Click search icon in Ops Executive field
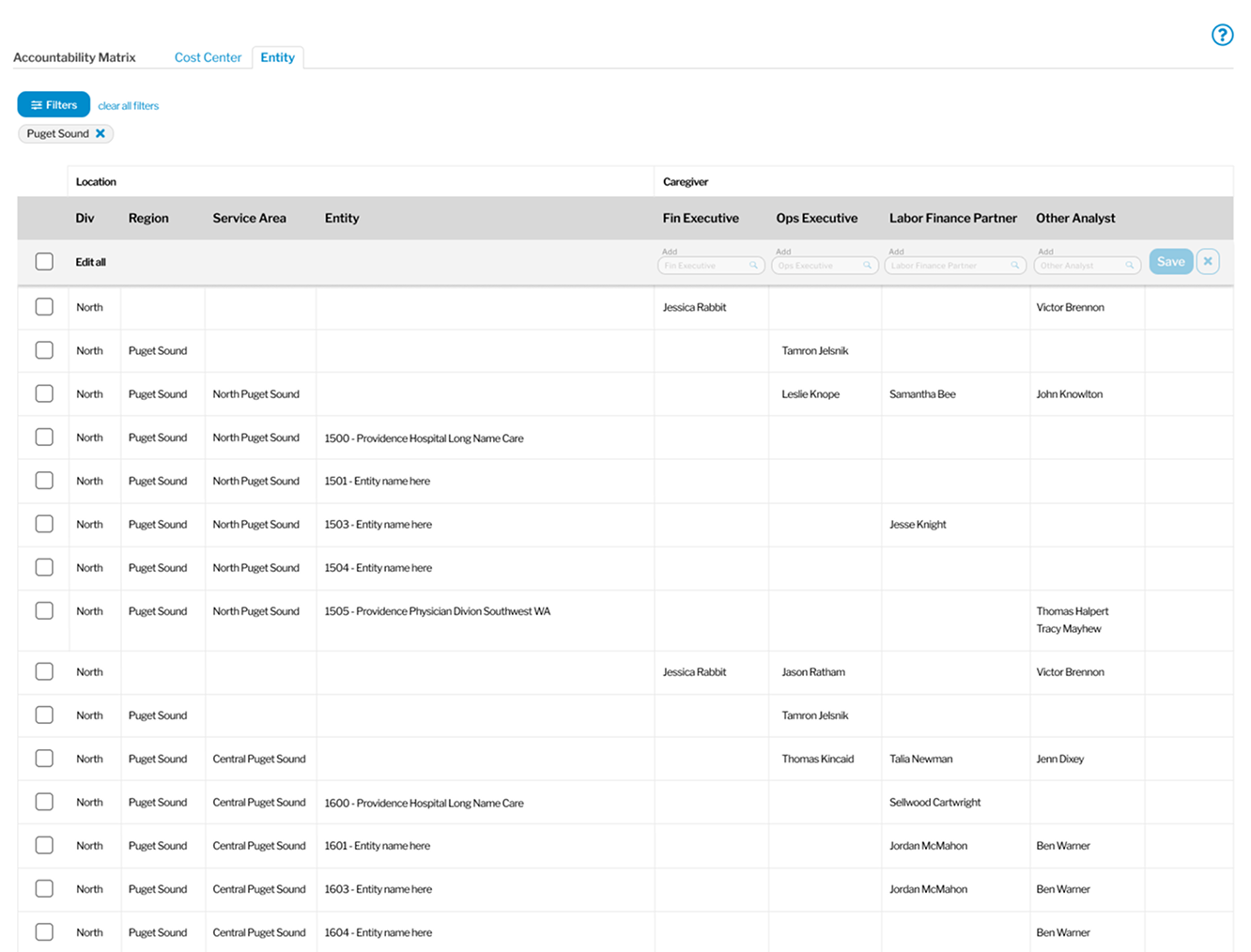This screenshot has width=1251, height=952. pos(867,266)
